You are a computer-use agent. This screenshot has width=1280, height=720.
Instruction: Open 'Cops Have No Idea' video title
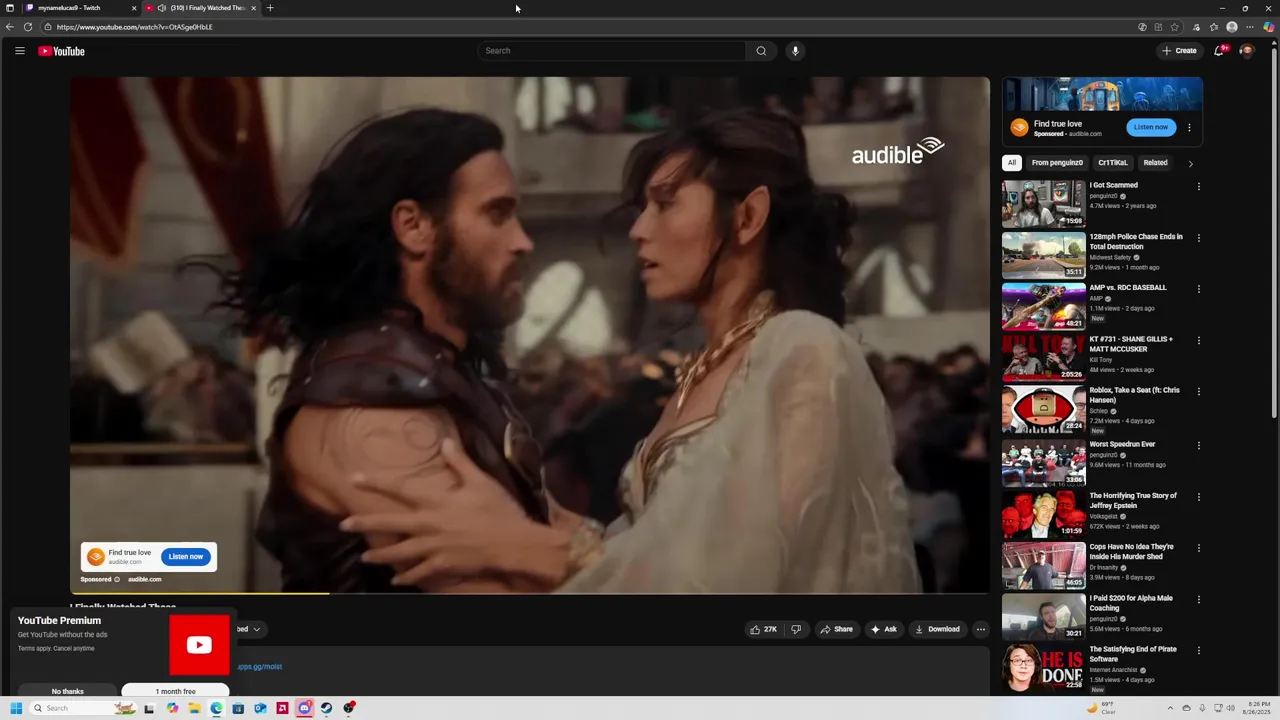1132,552
